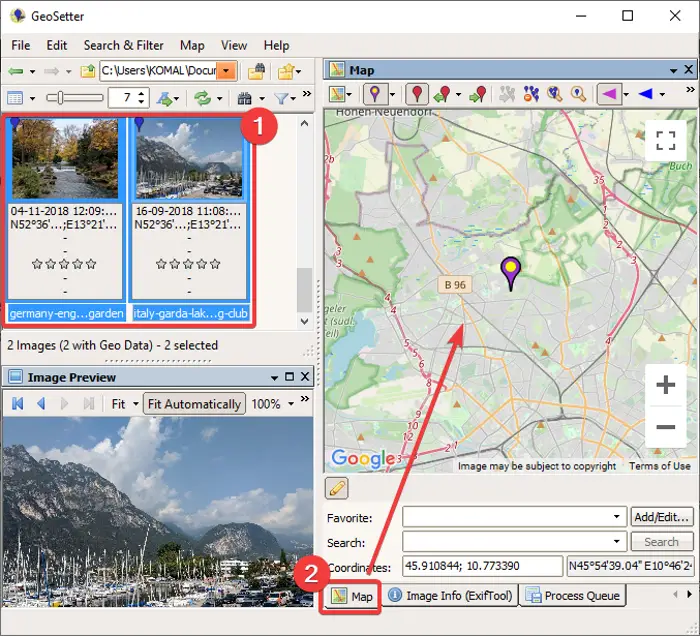
Task: Go to previous image in preview
Action: click(x=42, y=404)
